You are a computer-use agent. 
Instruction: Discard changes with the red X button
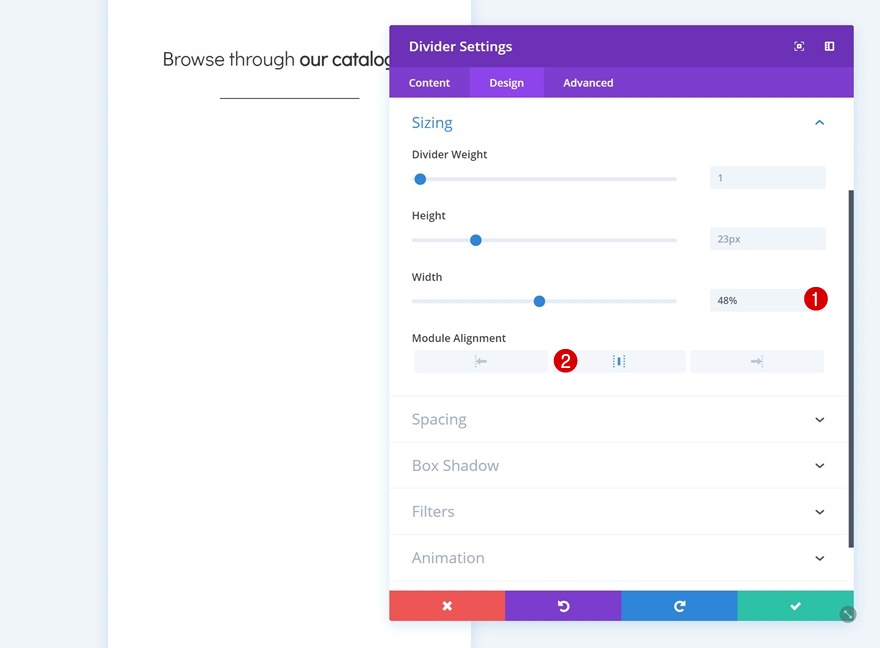pos(447,606)
